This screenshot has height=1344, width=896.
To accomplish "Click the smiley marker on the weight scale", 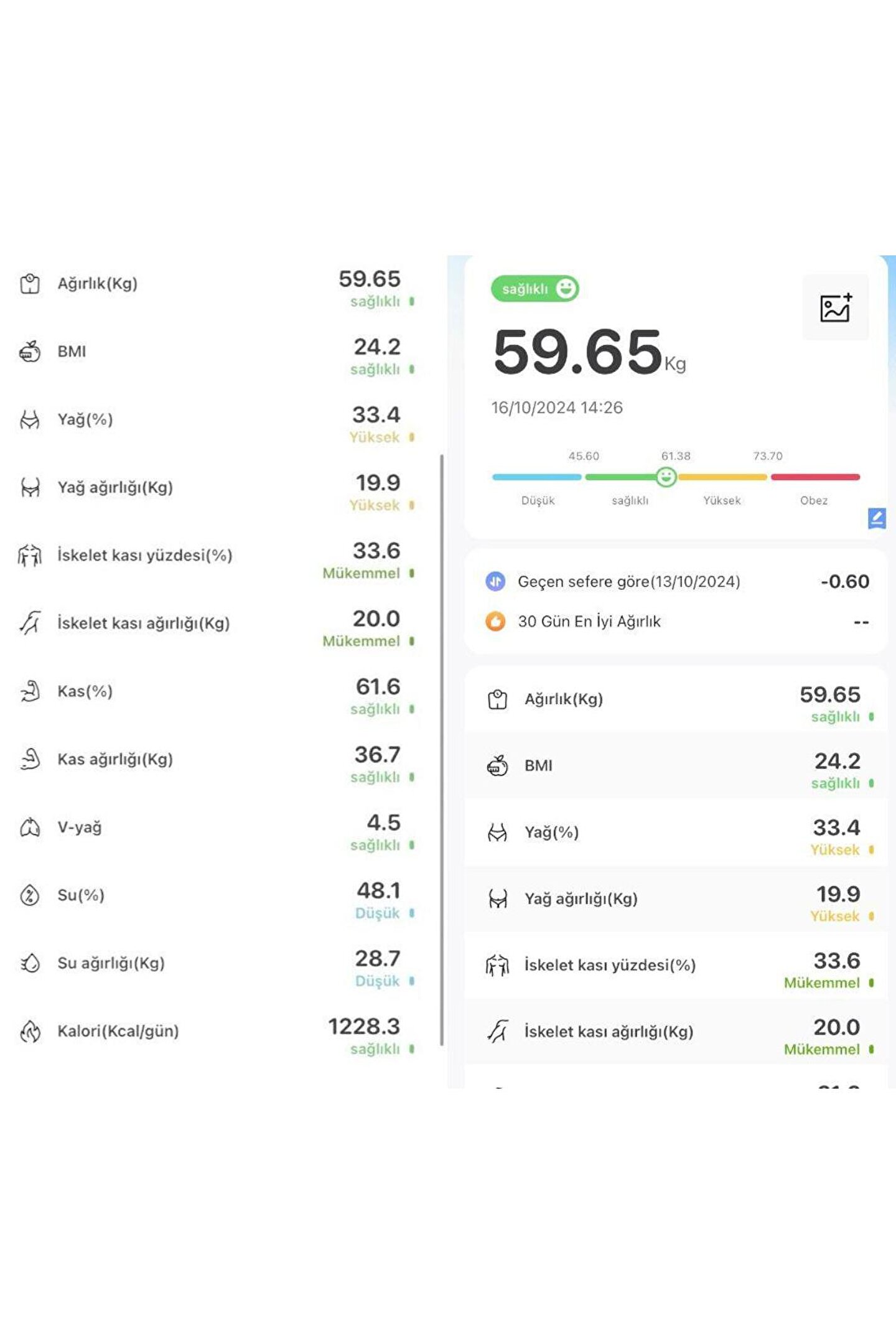I will point(666,477).
